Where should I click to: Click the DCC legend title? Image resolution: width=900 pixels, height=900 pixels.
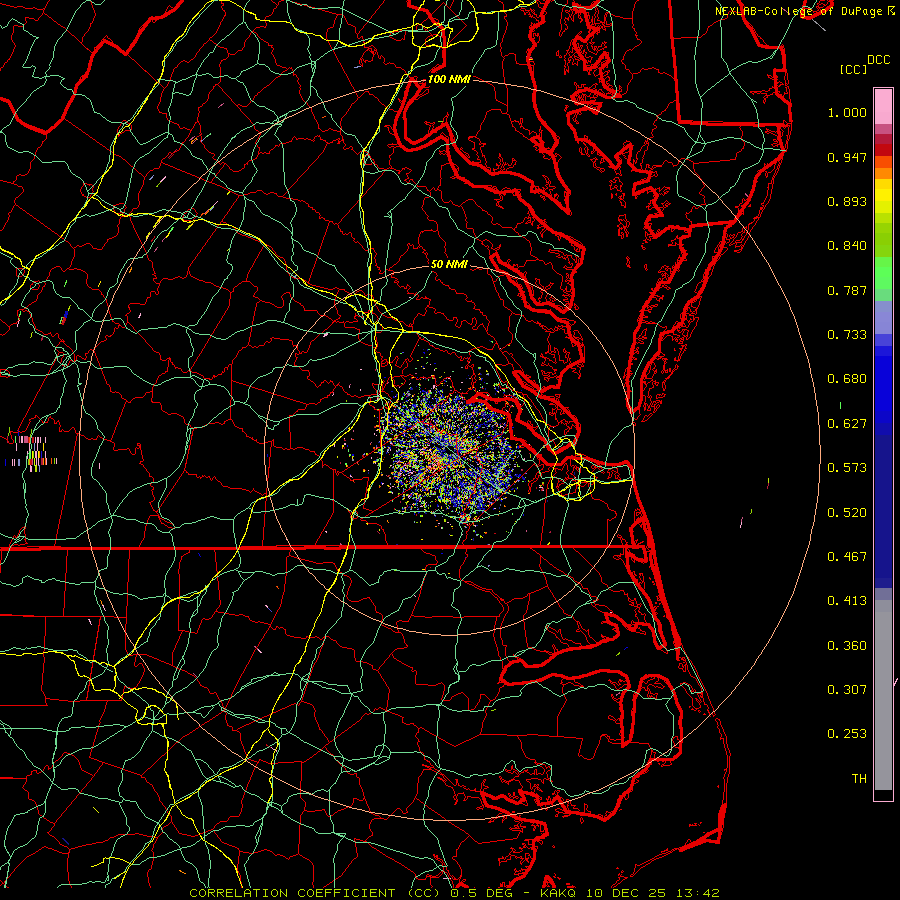878,60
